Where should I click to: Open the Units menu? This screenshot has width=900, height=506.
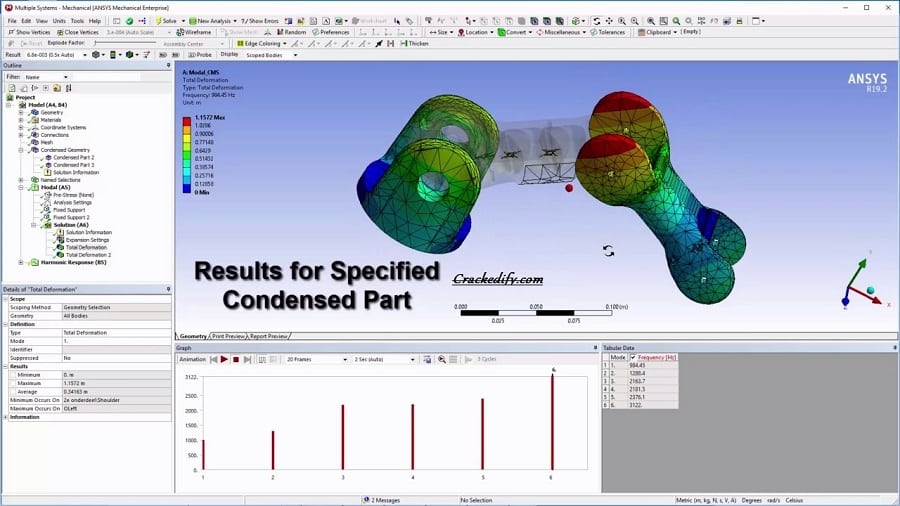59,21
